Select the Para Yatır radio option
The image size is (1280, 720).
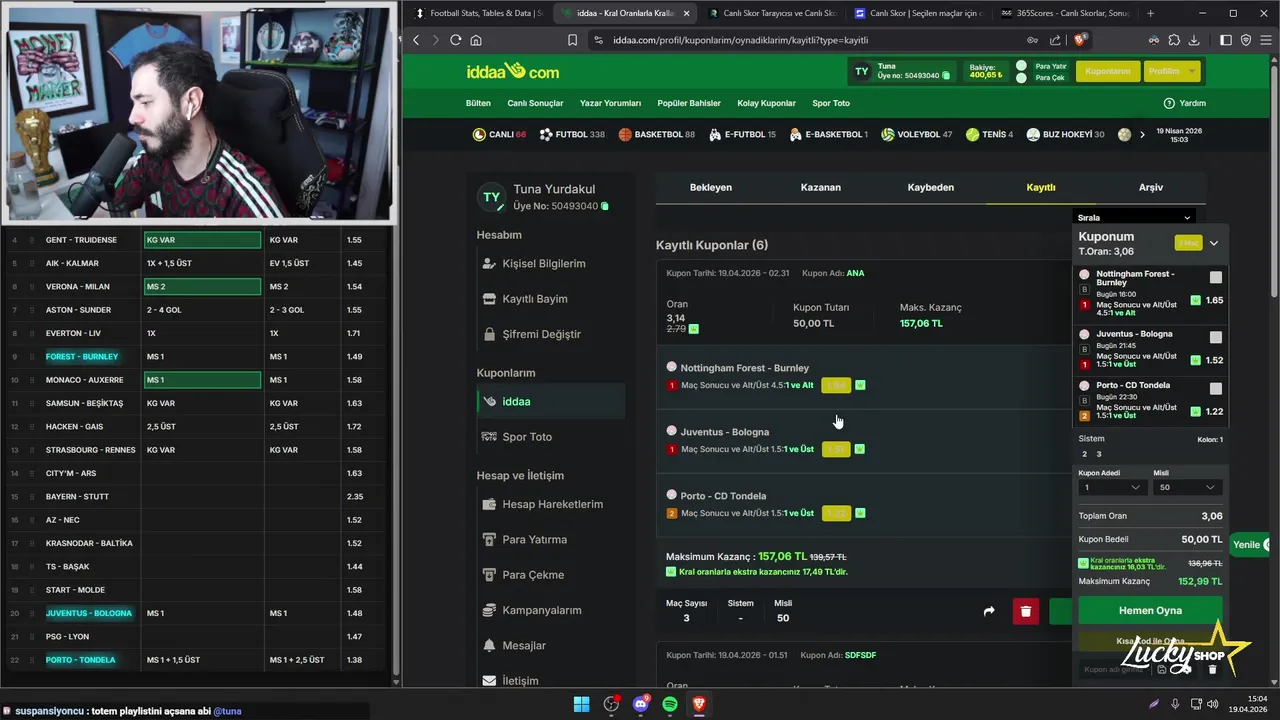point(1021,66)
